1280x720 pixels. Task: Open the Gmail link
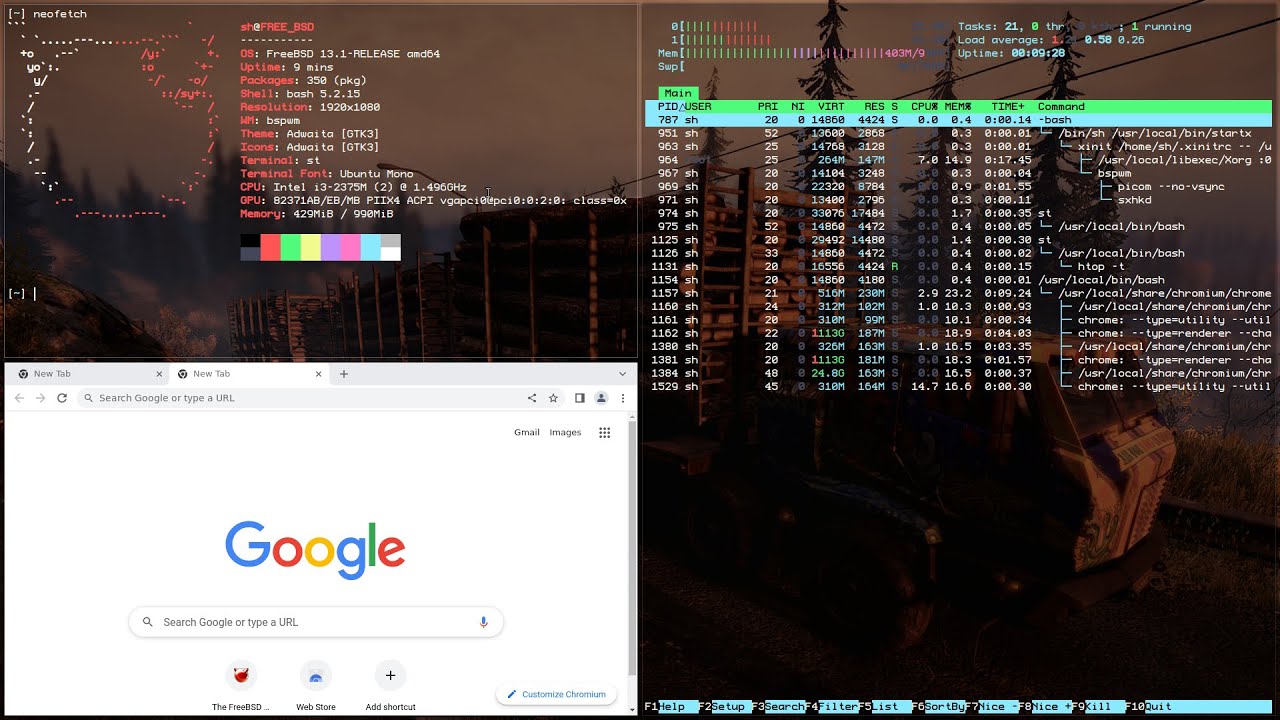click(x=527, y=433)
